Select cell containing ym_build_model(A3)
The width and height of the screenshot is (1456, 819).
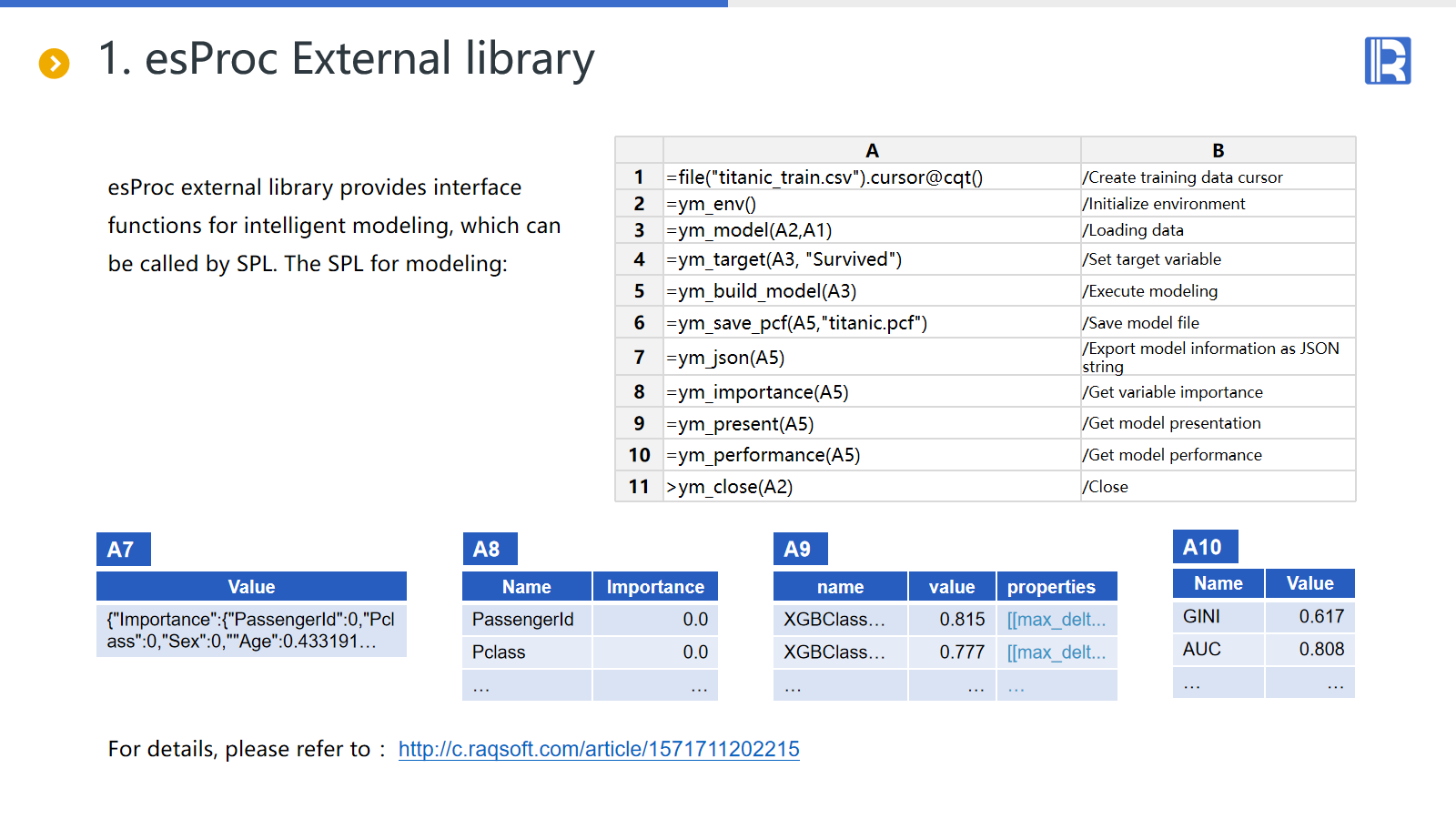coord(872,291)
